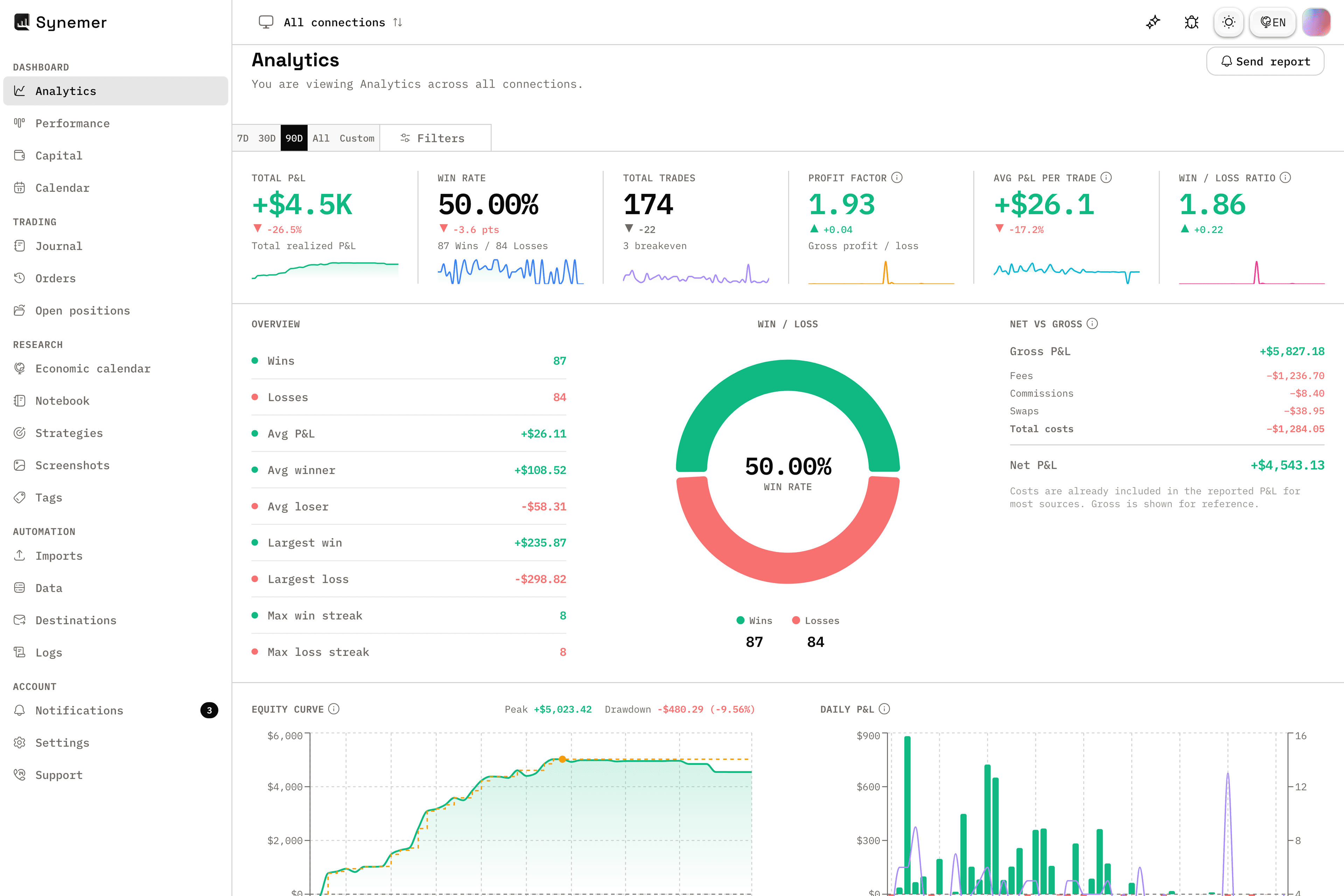This screenshot has height=896, width=1344.
Task: Click the Win / Loss Ratio info icon
Action: 1285,178
